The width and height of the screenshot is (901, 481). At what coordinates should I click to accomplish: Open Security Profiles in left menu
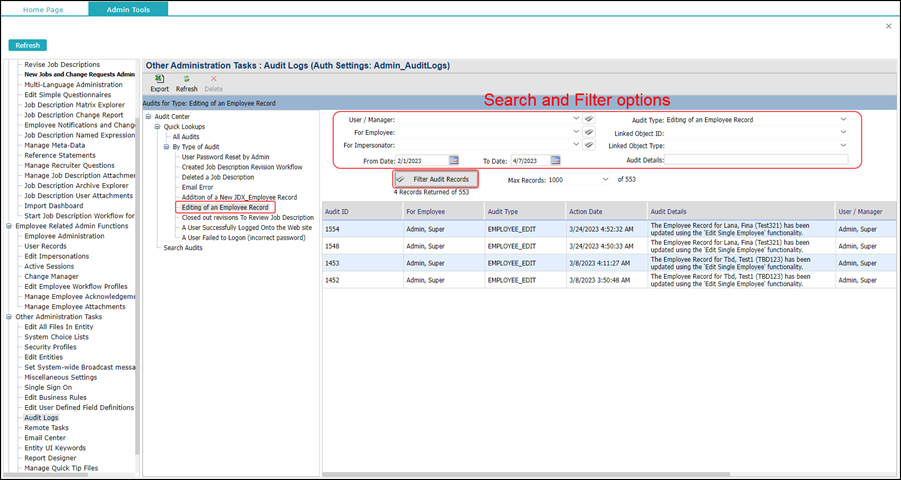(50, 347)
